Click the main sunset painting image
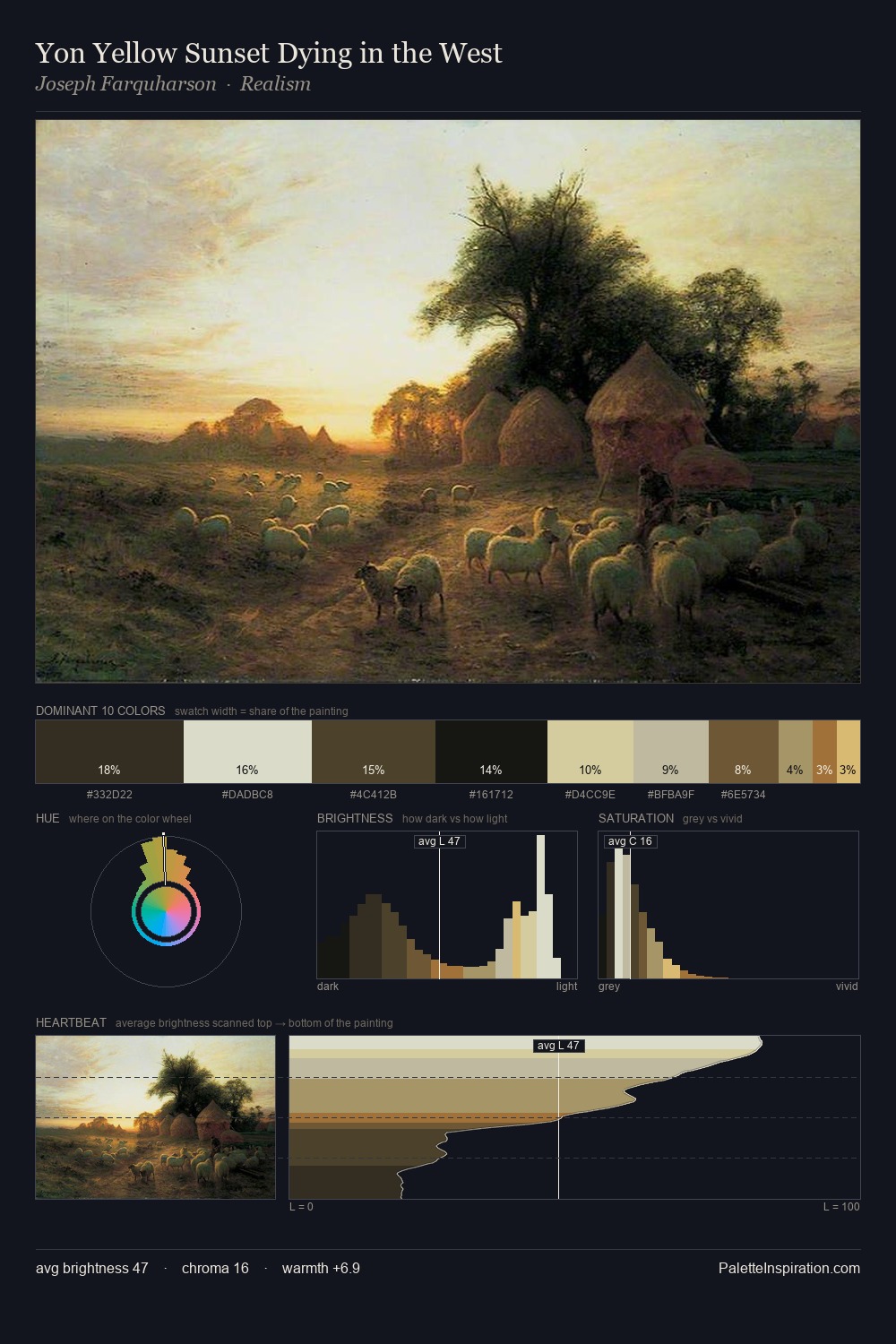This screenshot has height=1344, width=896. [x=448, y=401]
